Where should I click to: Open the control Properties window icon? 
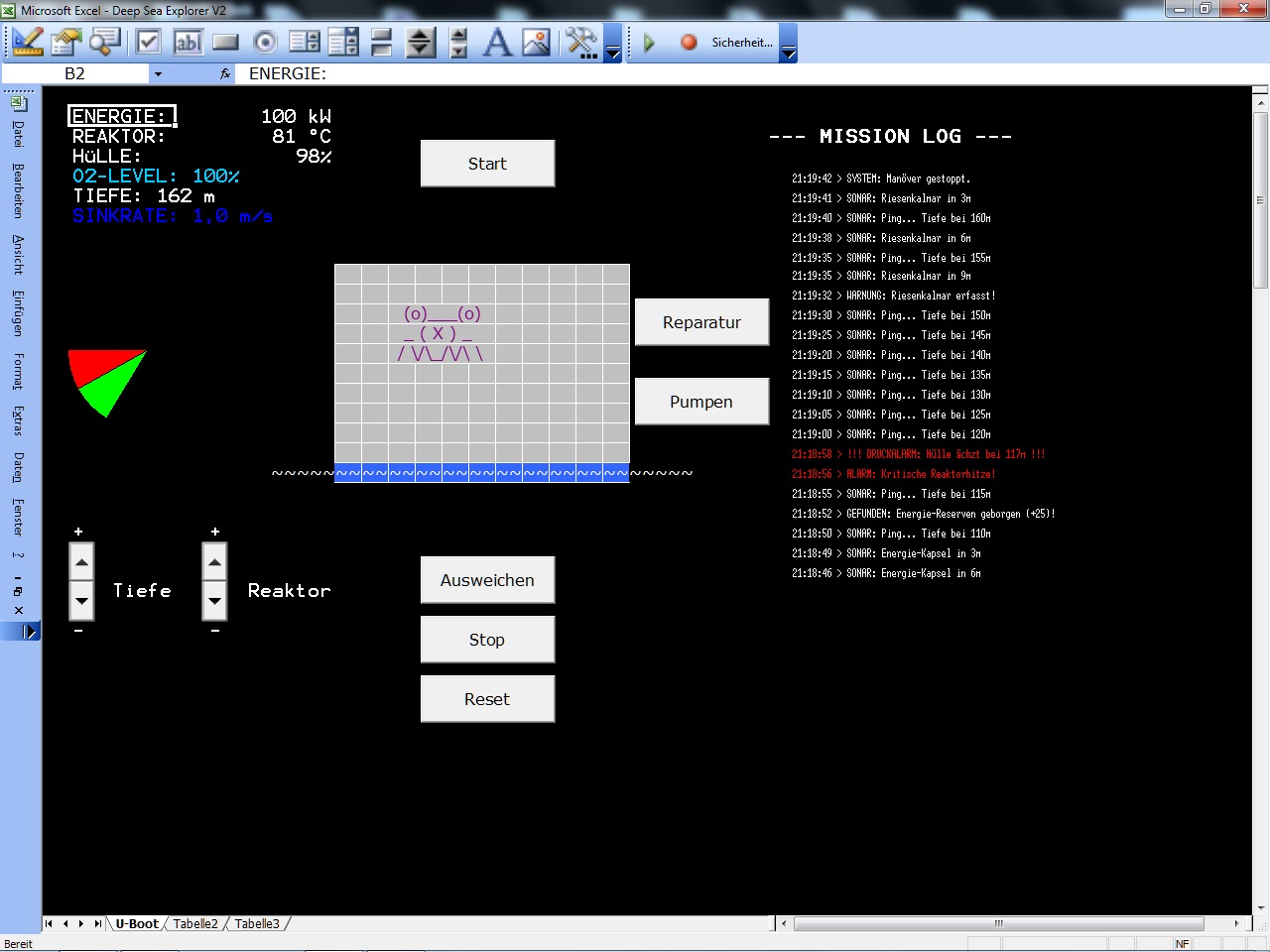click(66, 43)
